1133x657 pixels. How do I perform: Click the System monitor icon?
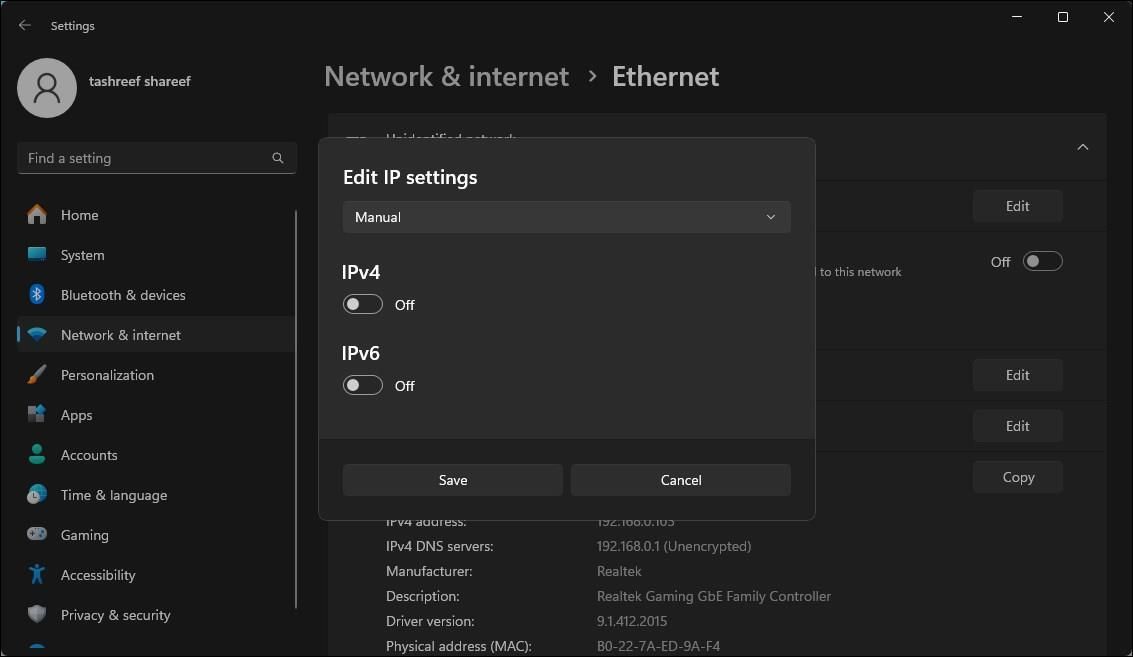tap(37, 255)
